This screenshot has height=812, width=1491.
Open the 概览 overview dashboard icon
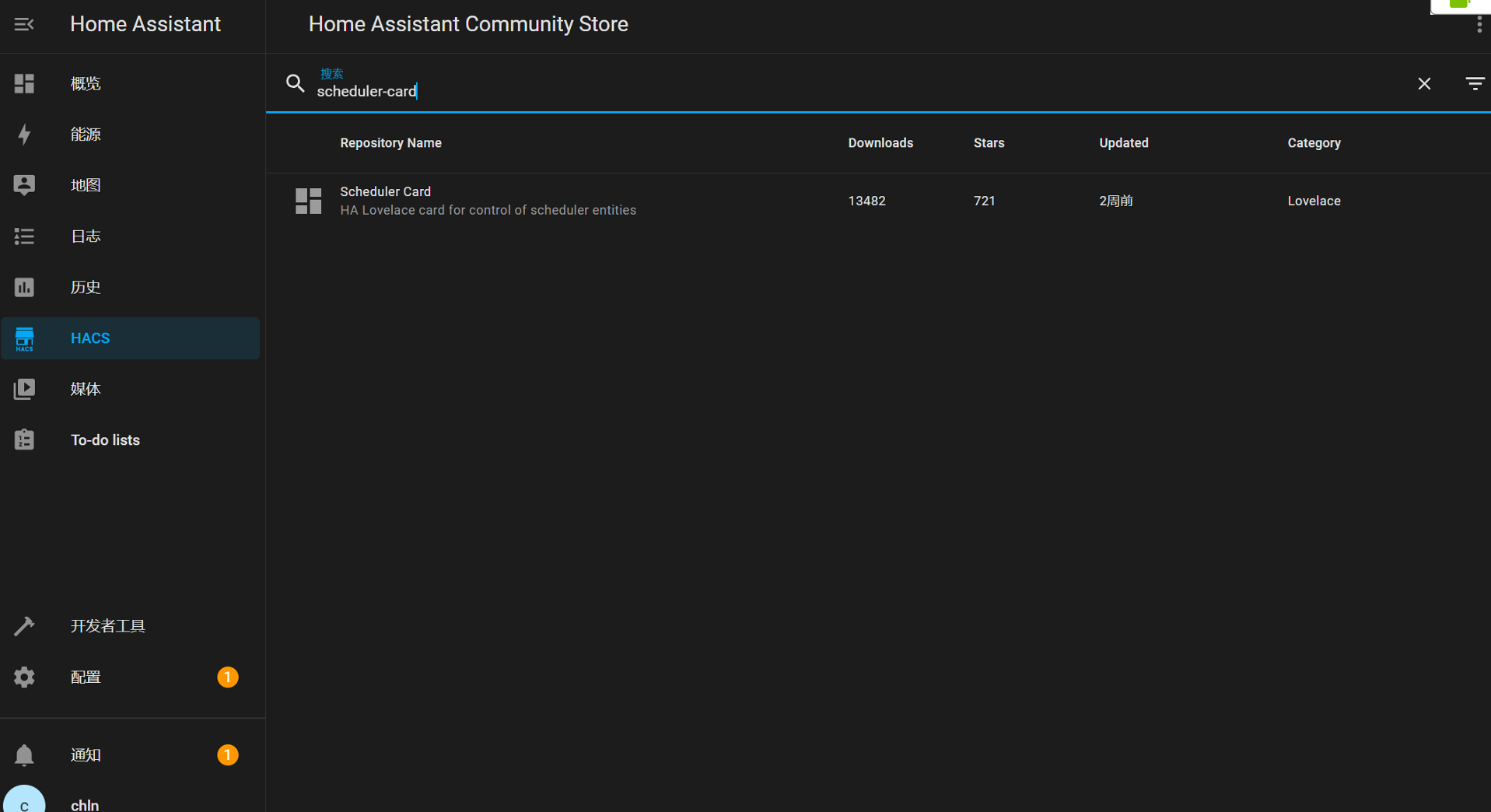(x=24, y=83)
